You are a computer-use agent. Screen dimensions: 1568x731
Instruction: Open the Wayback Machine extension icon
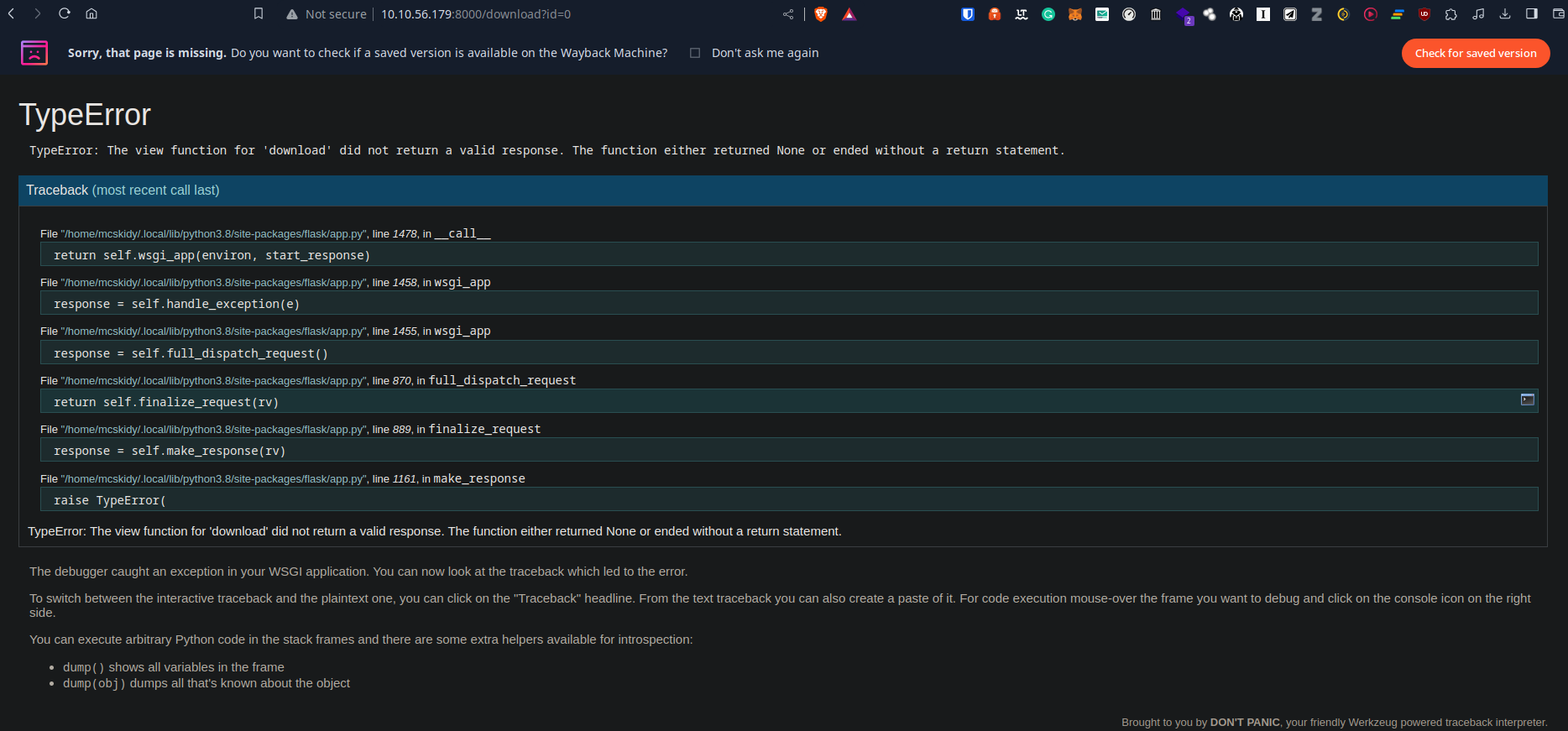coord(1156,14)
